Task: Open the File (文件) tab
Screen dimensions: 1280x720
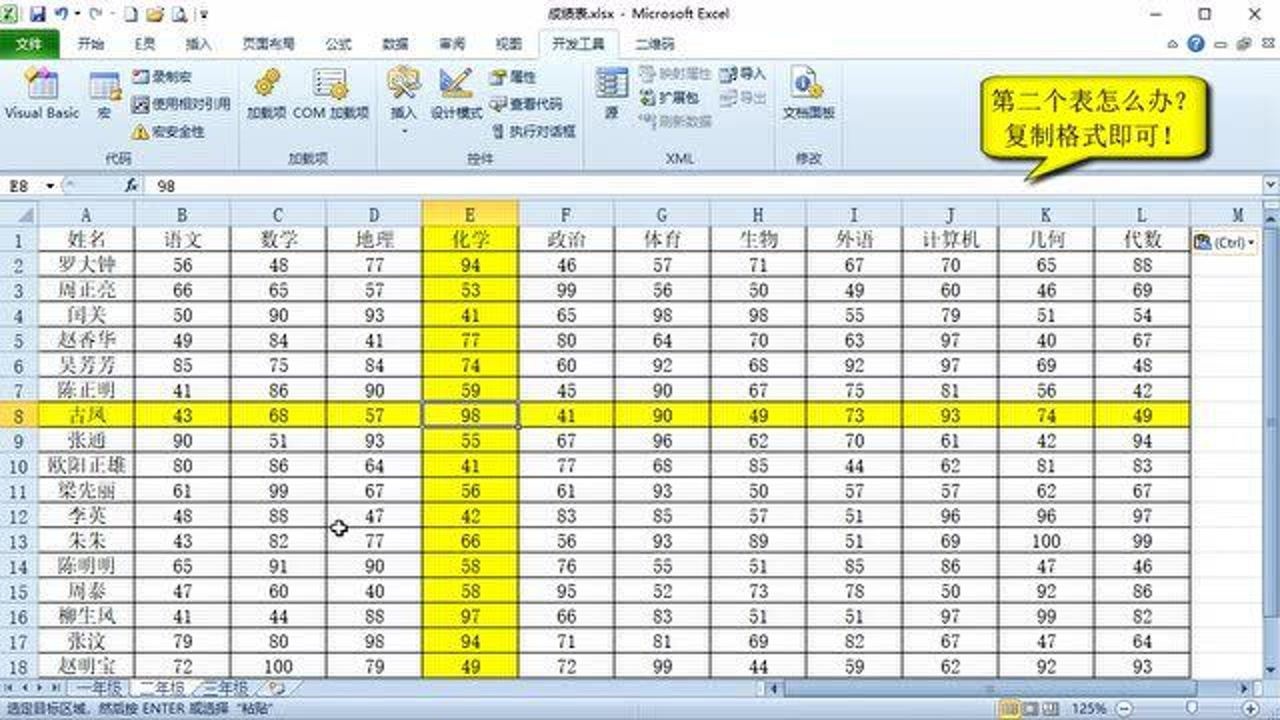Action: [x=30, y=44]
